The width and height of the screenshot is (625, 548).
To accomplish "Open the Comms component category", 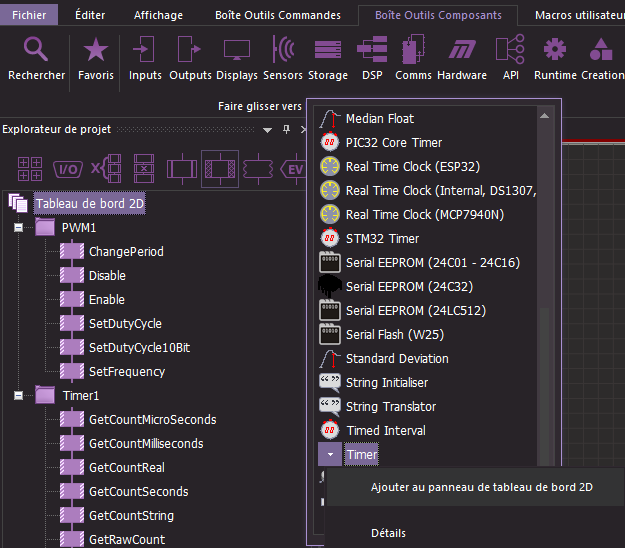I will pos(413,58).
